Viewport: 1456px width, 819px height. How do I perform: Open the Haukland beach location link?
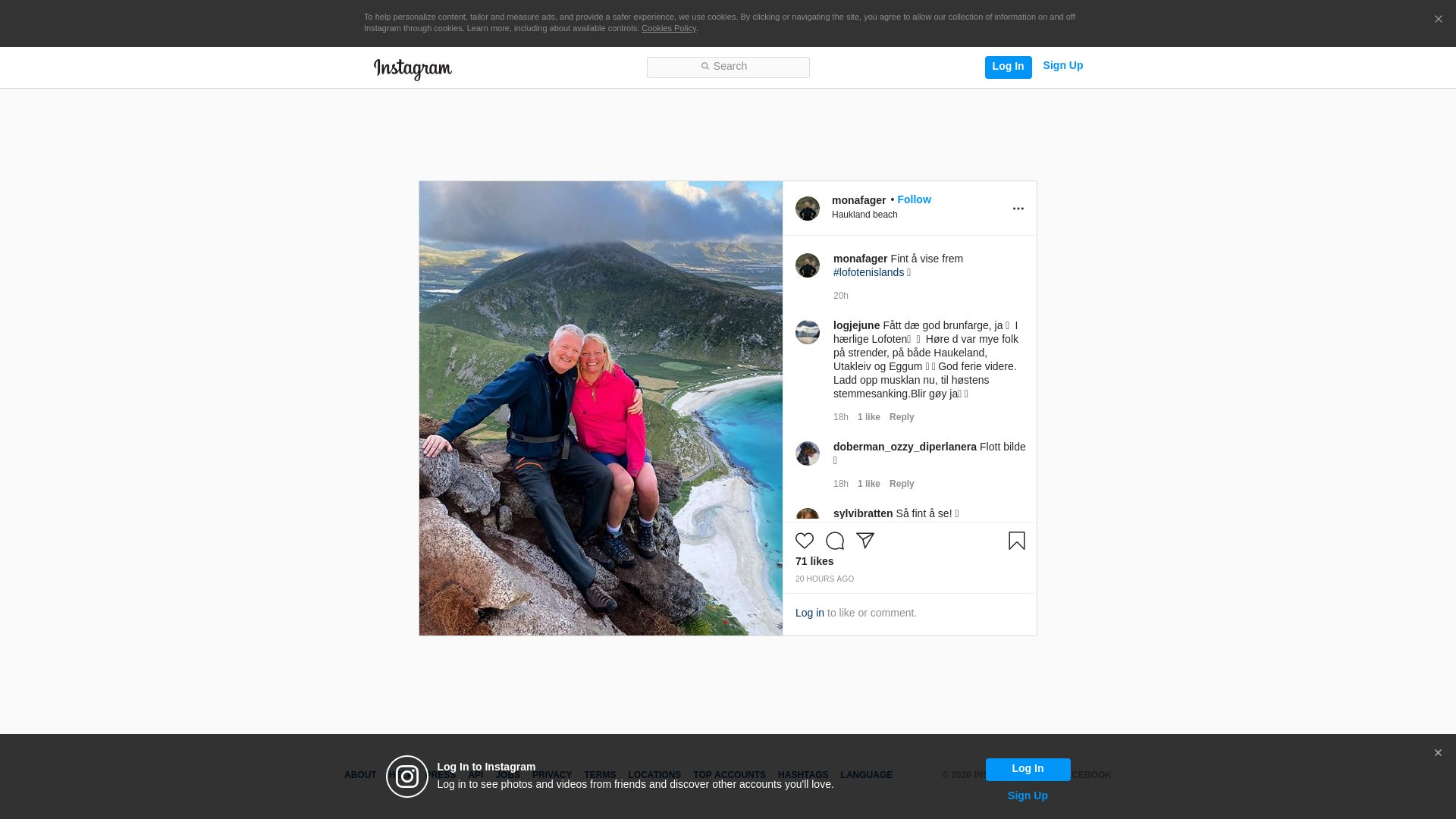[864, 215]
